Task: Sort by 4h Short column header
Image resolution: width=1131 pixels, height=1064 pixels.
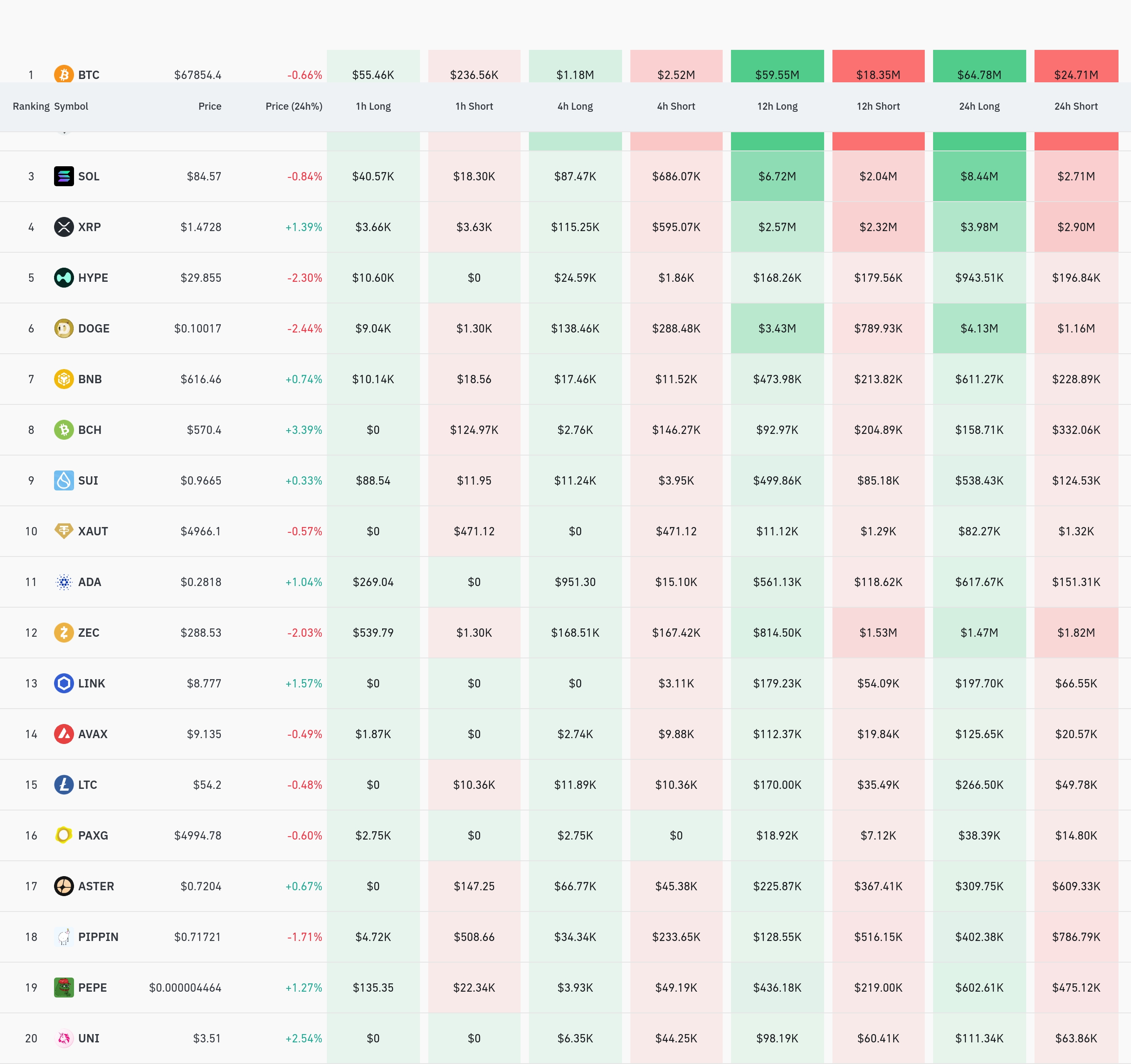Action: 676,106
